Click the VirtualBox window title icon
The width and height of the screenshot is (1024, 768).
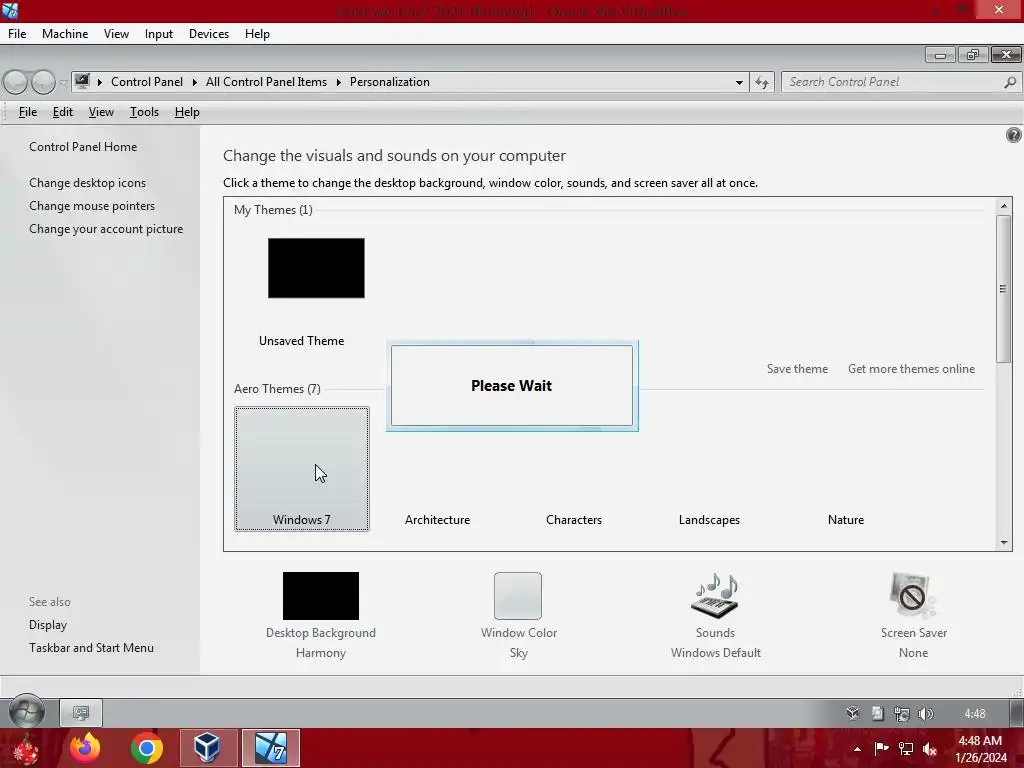(10, 10)
